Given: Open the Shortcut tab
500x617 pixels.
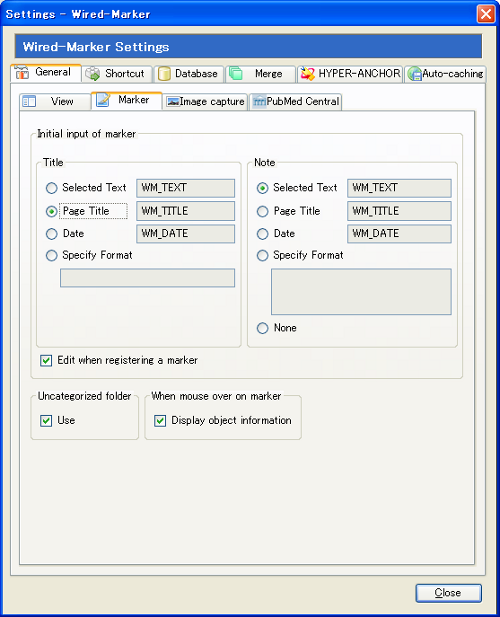Looking at the screenshot, I should (117, 74).
